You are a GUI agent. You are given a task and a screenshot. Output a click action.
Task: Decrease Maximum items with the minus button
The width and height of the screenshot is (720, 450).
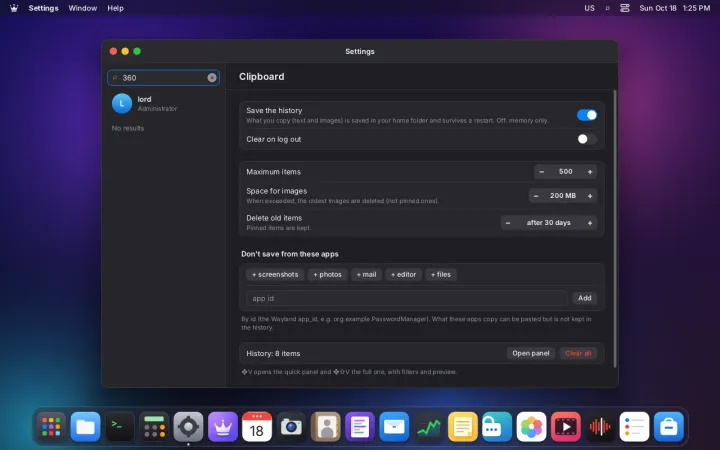pyautogui.click(x=541, y=172)
